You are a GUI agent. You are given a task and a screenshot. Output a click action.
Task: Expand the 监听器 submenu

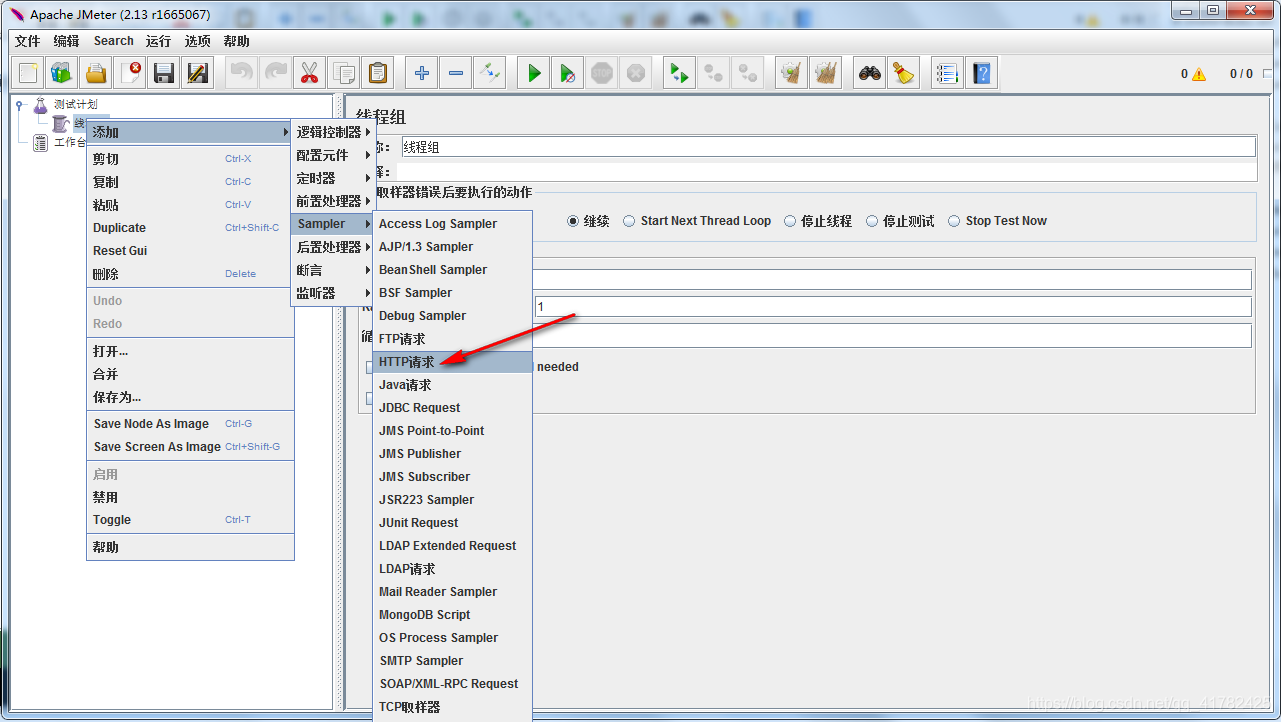[333, 293]
